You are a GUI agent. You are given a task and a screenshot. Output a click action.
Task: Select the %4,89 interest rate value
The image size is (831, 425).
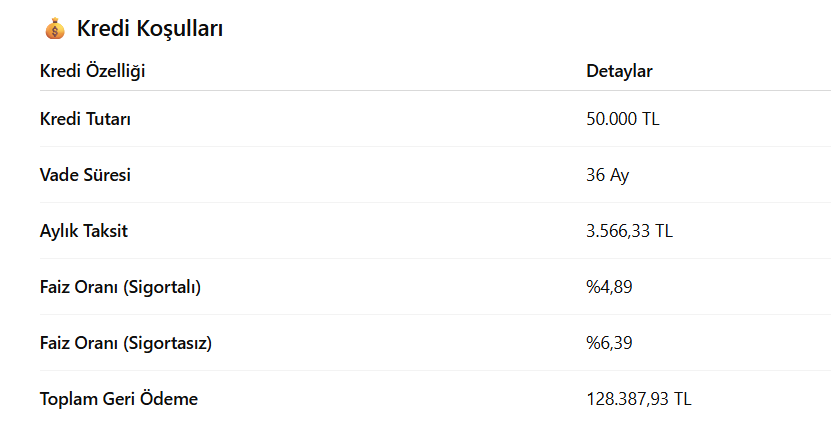point(609,287)
